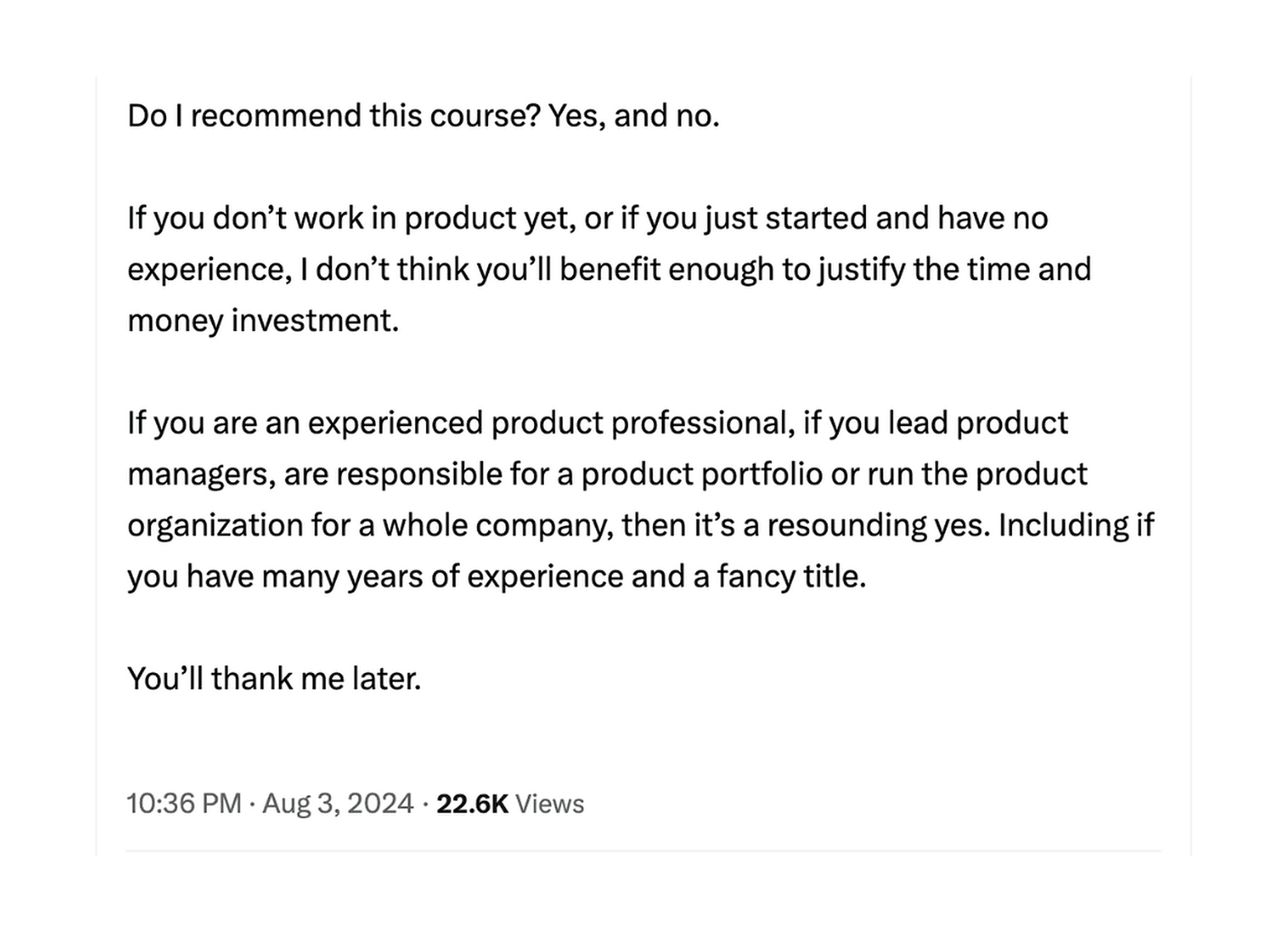Click the line beginning 'managers, are responsible'
1268x952 pixels.
click(x=608, y=474)
